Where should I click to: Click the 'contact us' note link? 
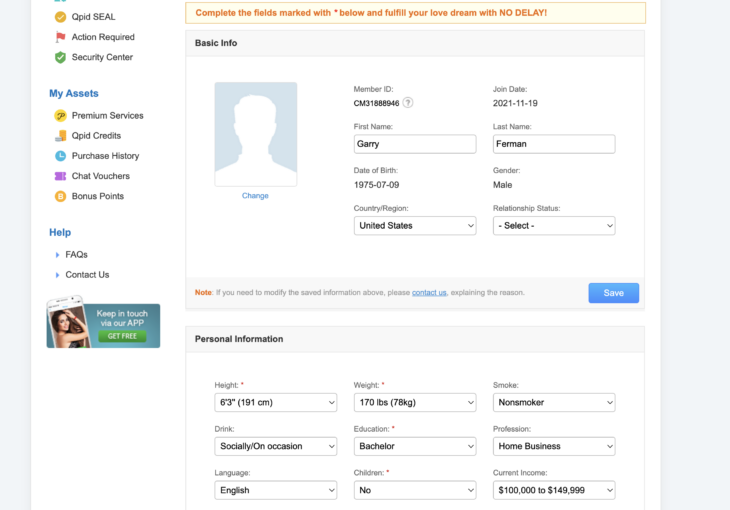429,293
